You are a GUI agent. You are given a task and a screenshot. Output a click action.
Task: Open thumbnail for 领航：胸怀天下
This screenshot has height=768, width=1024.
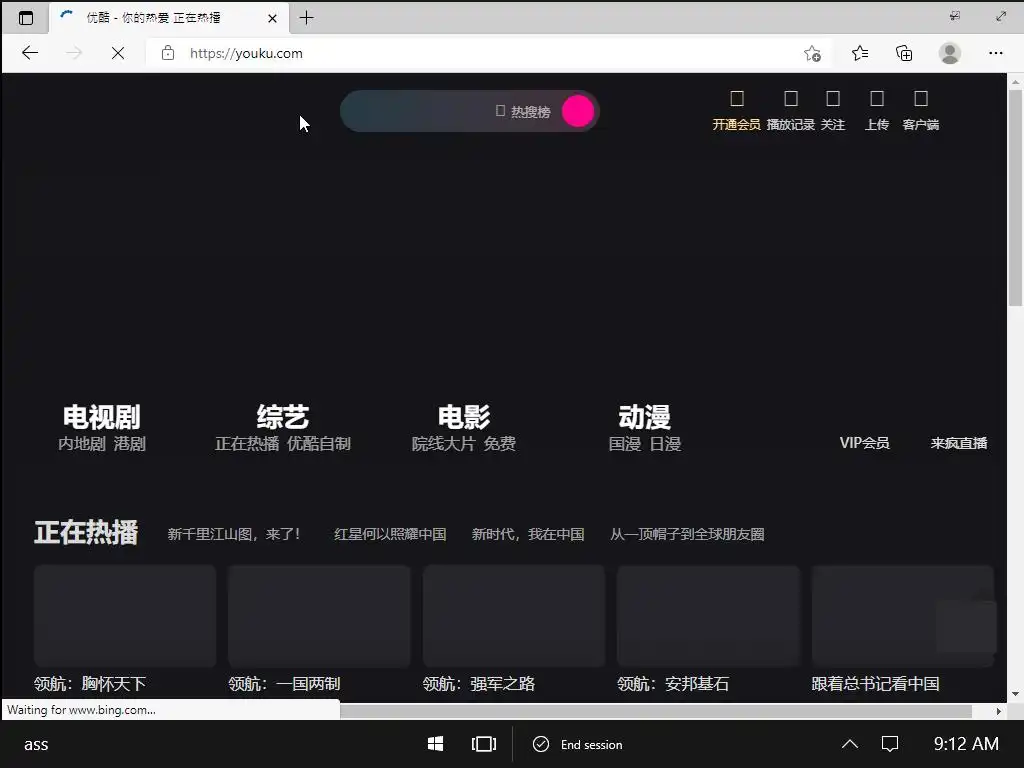pyautogui.click(x=125, y=616)
